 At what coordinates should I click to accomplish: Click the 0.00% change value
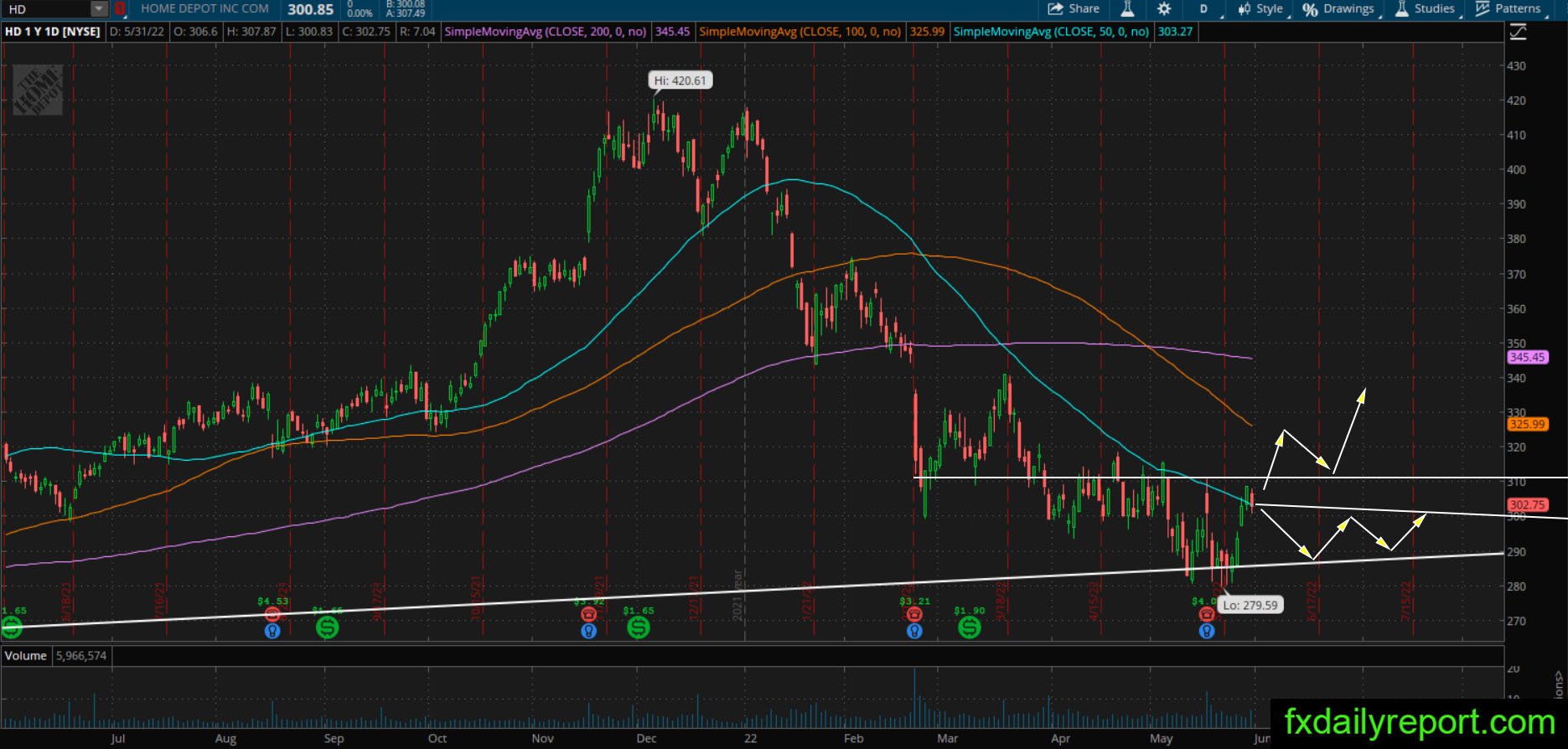tap(360, 13)
